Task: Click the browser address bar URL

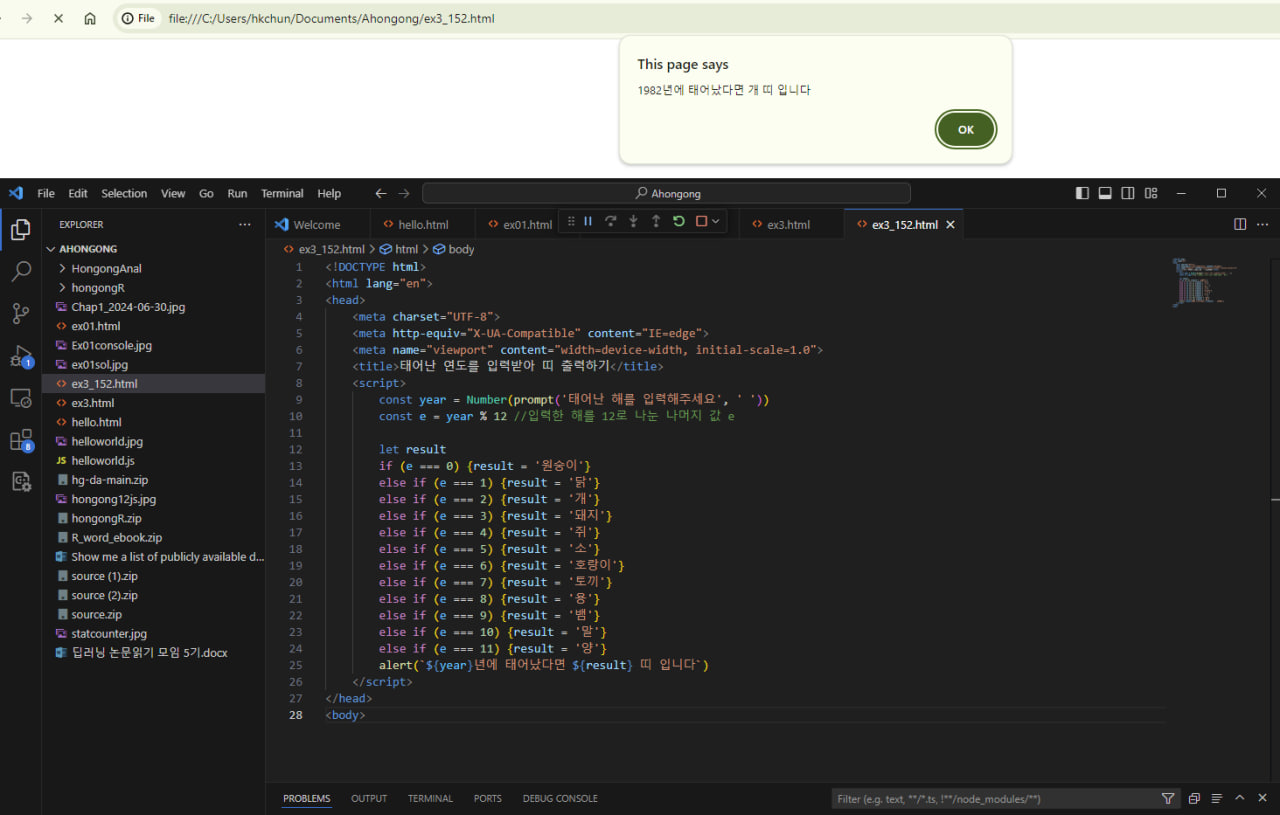Action: coord(331,18)
